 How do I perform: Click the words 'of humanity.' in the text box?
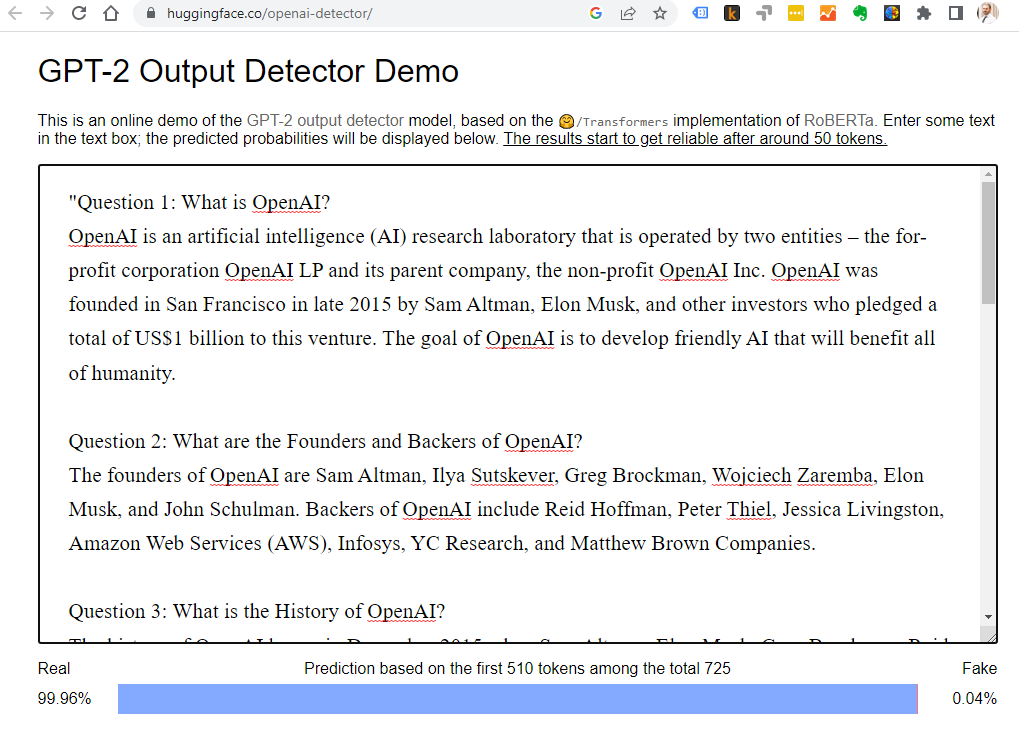coord(122,373)
